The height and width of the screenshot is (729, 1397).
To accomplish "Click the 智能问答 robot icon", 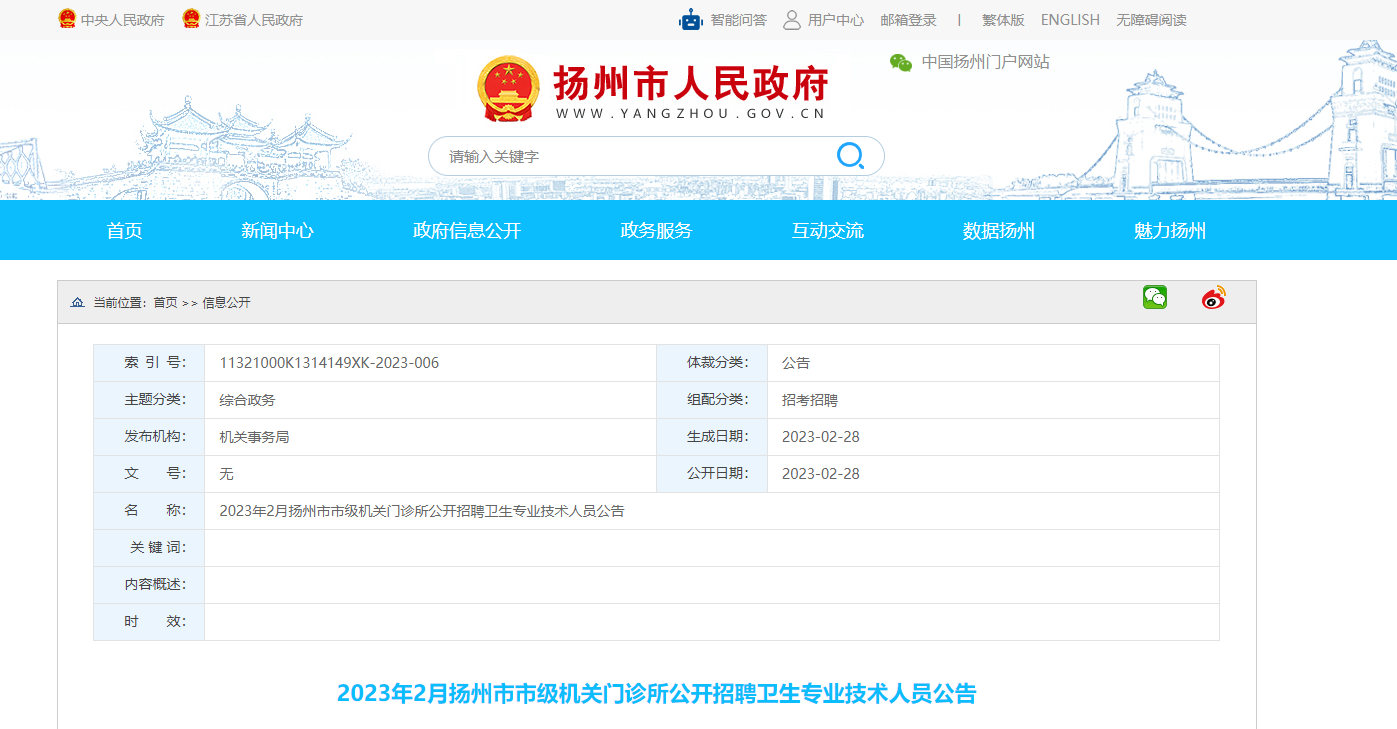I will coord(691,20).
